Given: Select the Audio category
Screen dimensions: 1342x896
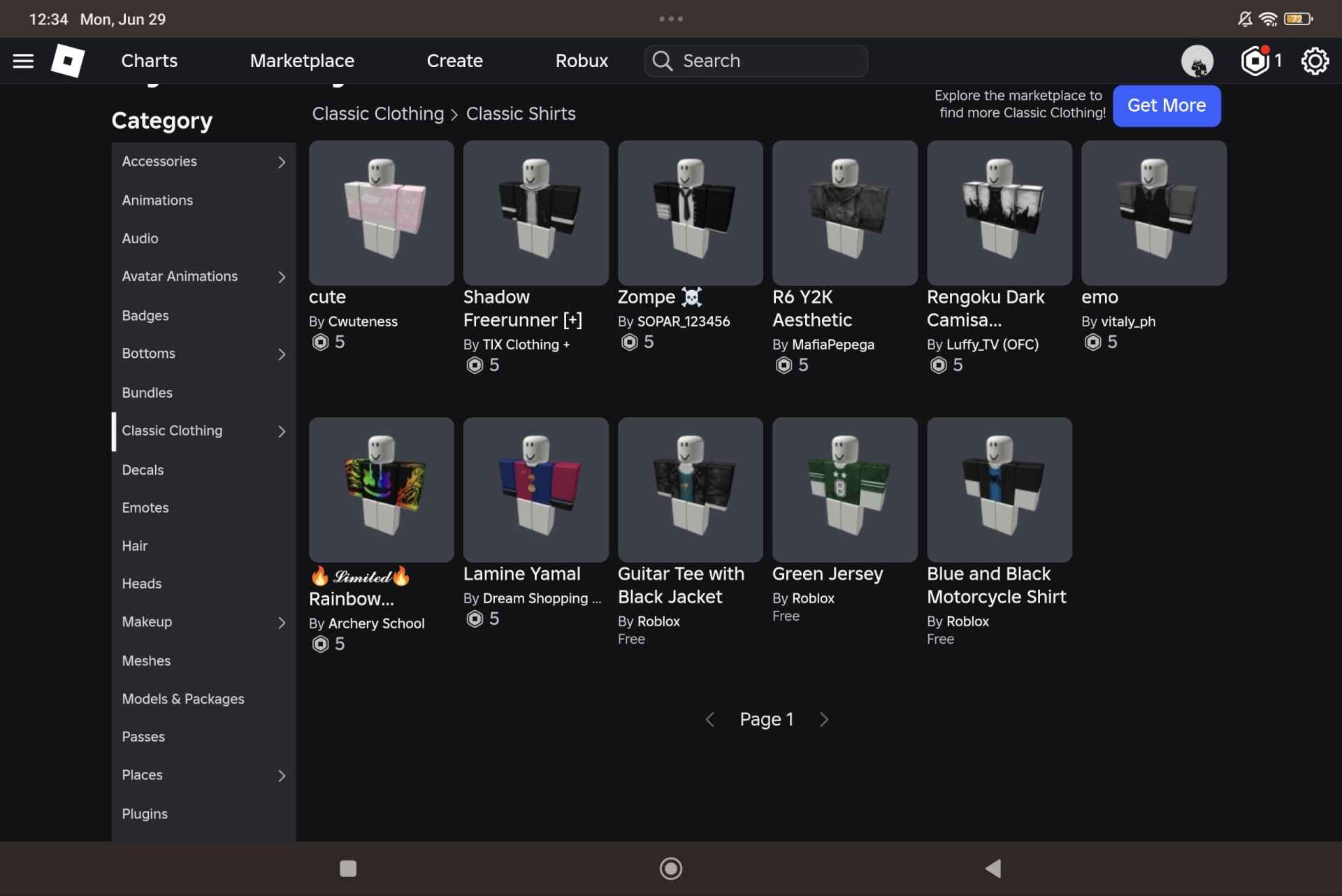Looking at the screenshot, I should pos(203,239).
